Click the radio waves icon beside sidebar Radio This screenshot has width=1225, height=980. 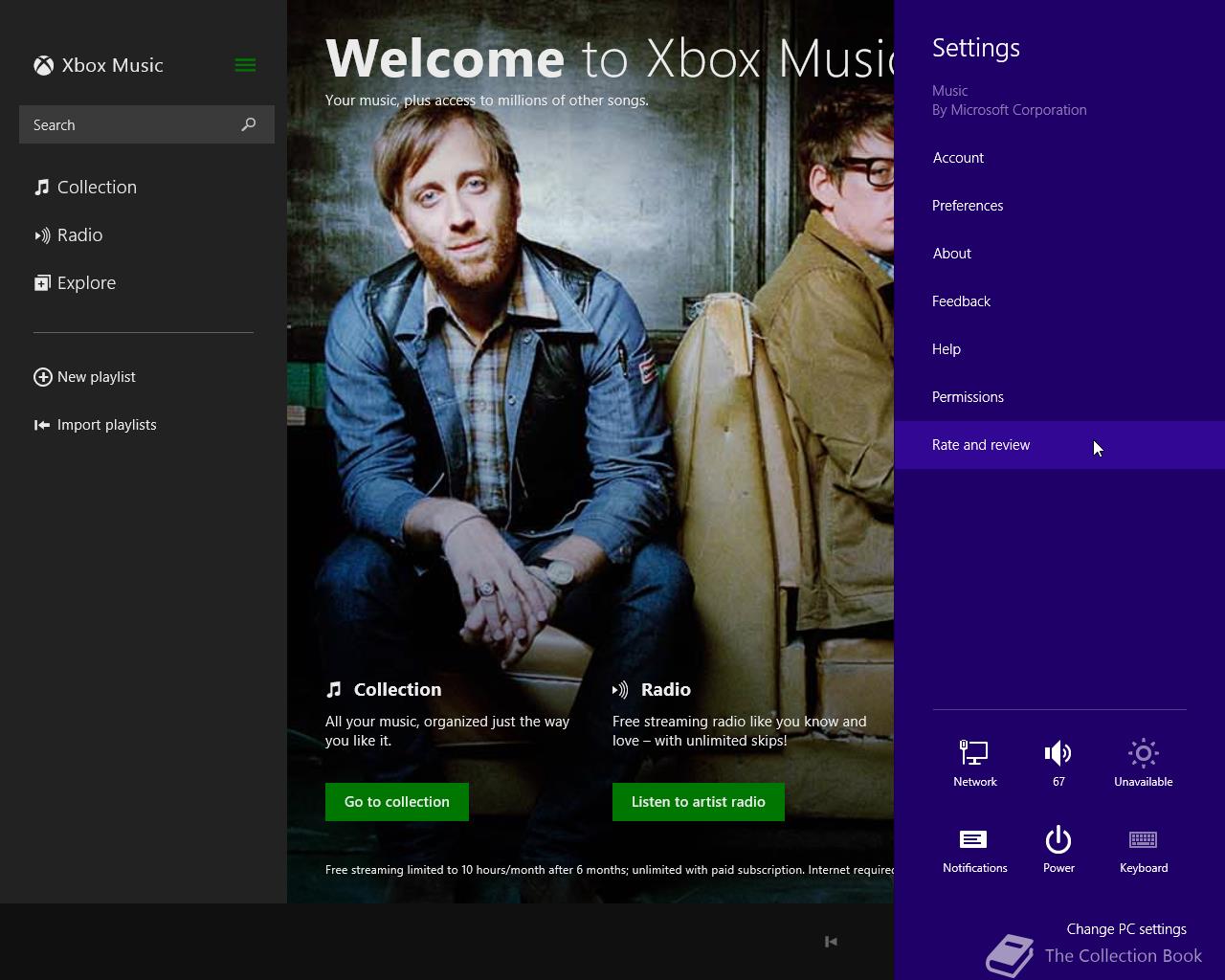click(42, 234)
